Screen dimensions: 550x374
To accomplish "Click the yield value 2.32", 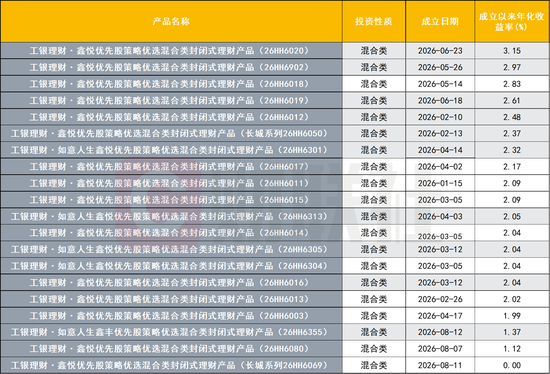I will 512,150.
